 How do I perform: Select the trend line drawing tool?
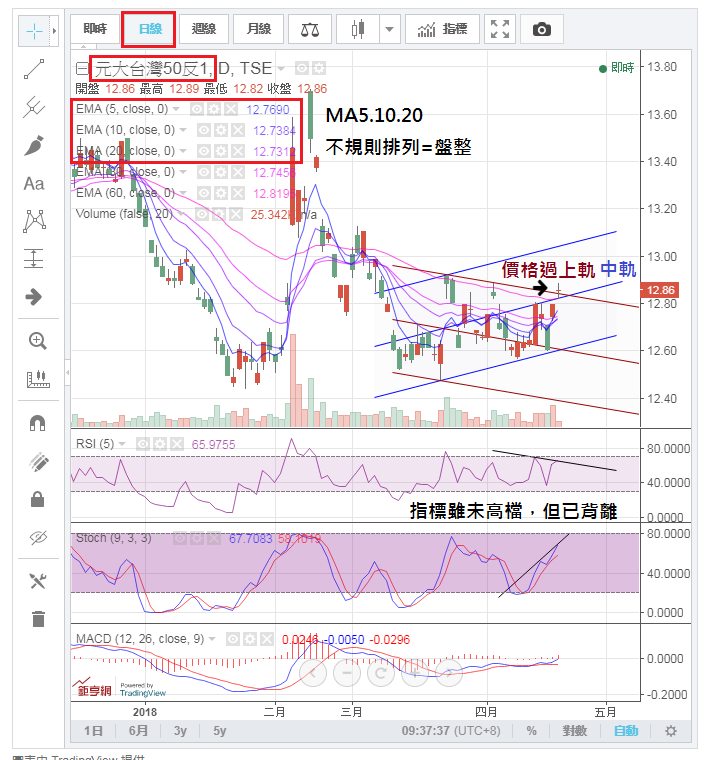(34, 69)
